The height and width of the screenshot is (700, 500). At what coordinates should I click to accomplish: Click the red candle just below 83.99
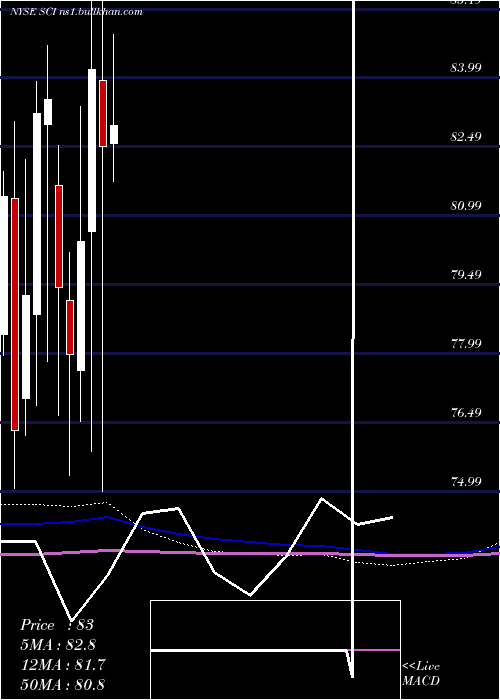click(x=103, y=113)
